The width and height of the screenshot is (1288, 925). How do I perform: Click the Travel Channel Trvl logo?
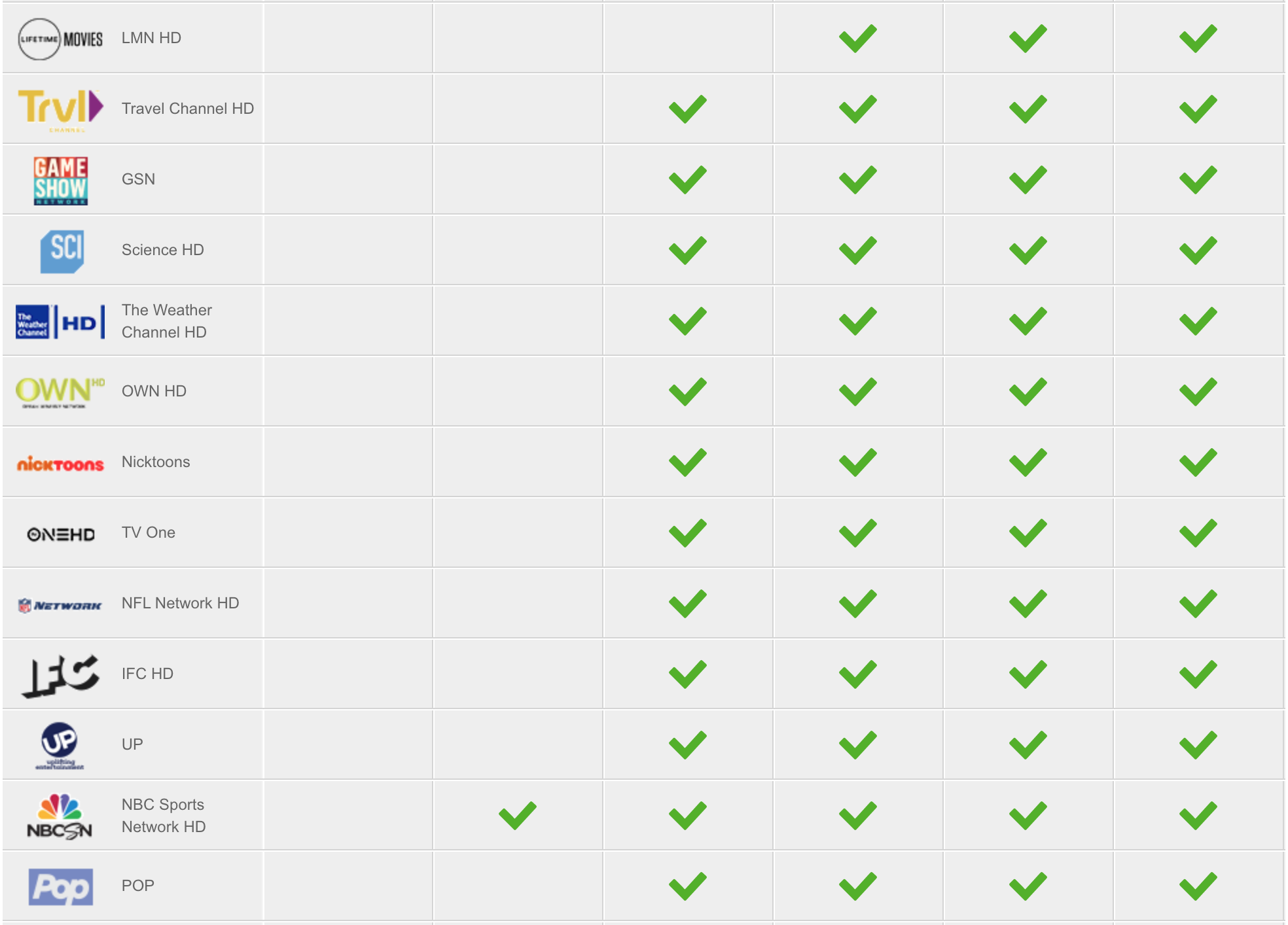[60, 110]
